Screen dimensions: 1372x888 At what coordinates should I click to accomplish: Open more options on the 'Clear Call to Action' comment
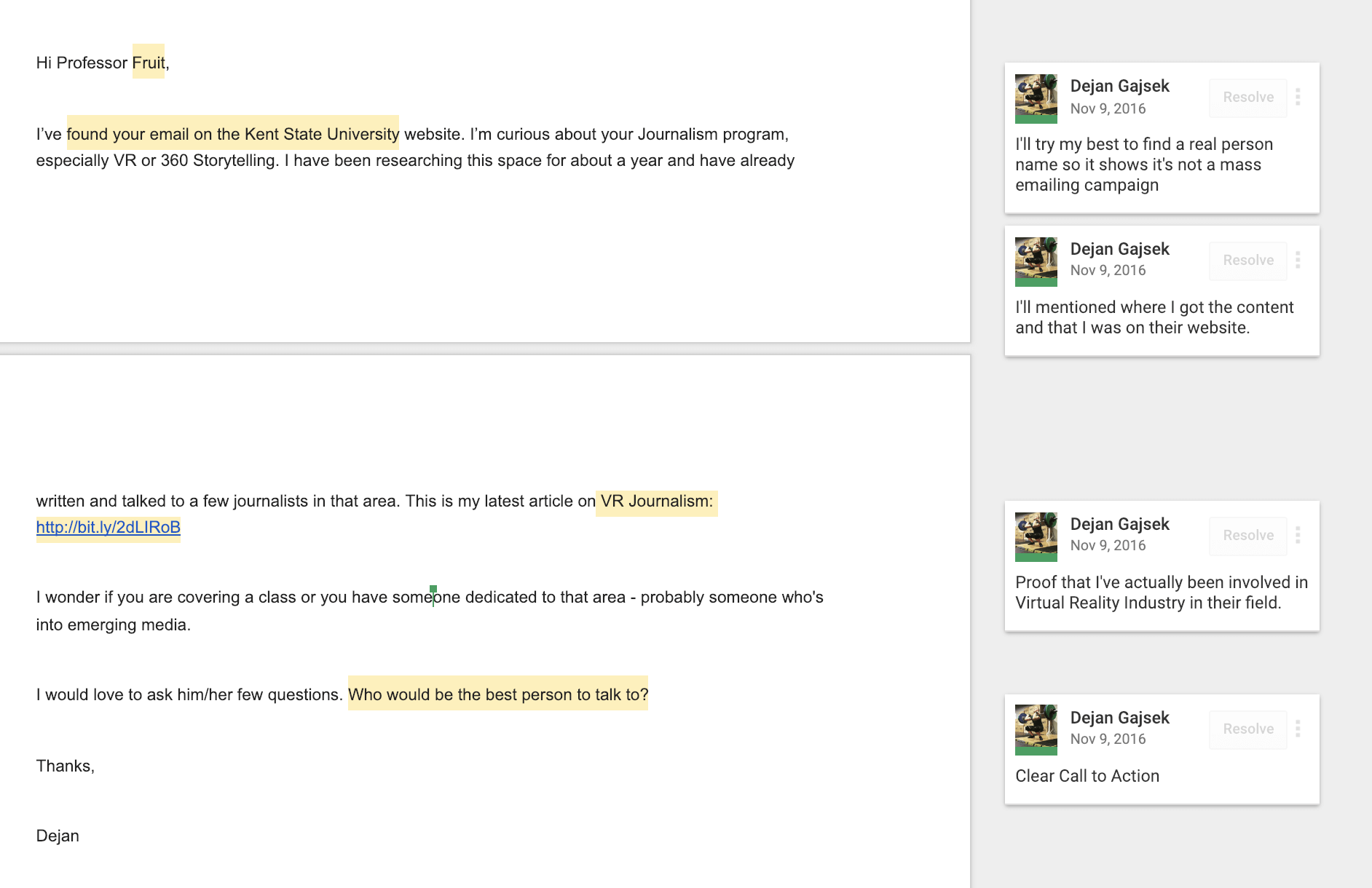tap(1298, 729)
